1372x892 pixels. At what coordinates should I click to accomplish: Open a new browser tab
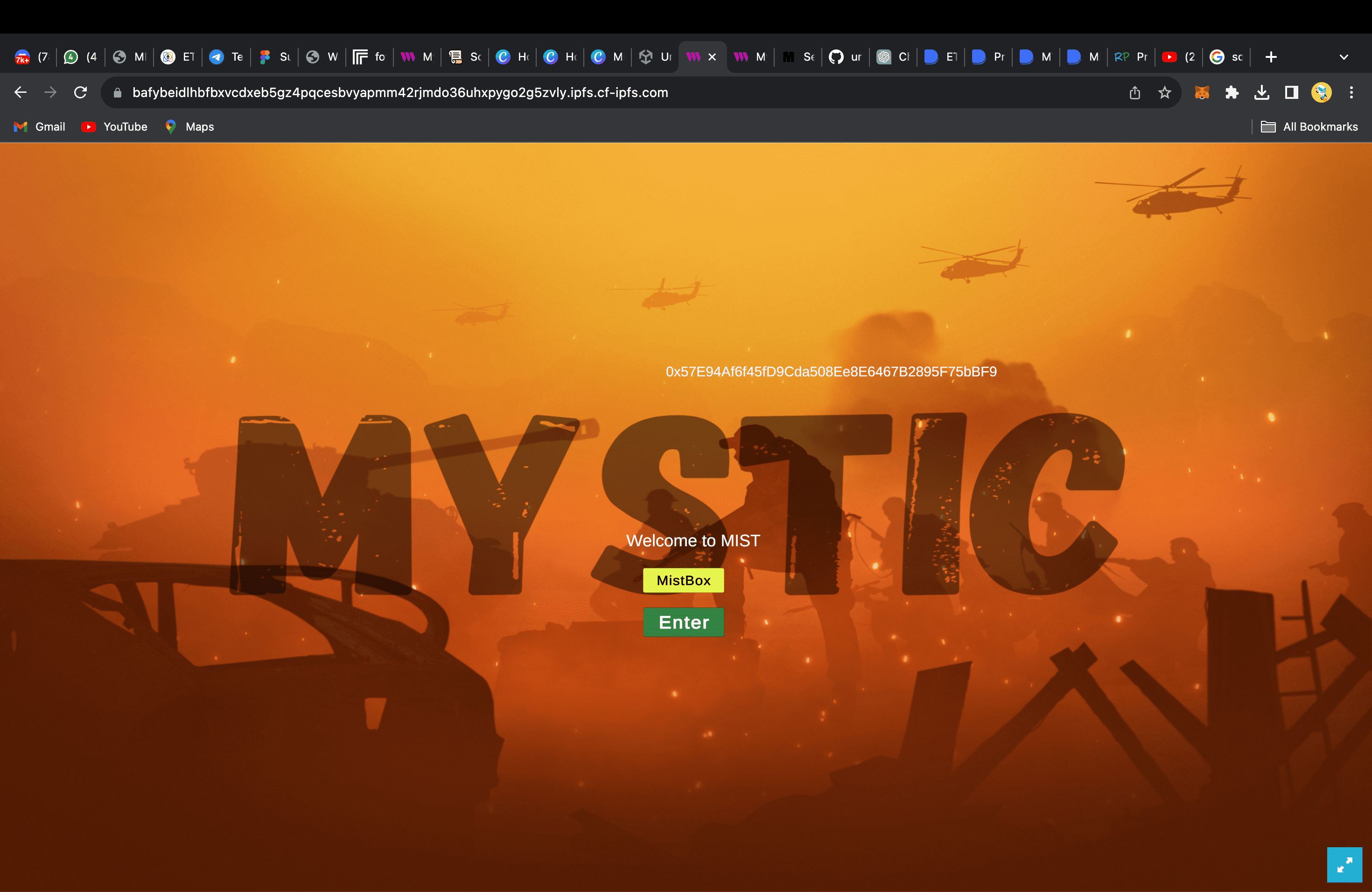(x=1271, y=57)
